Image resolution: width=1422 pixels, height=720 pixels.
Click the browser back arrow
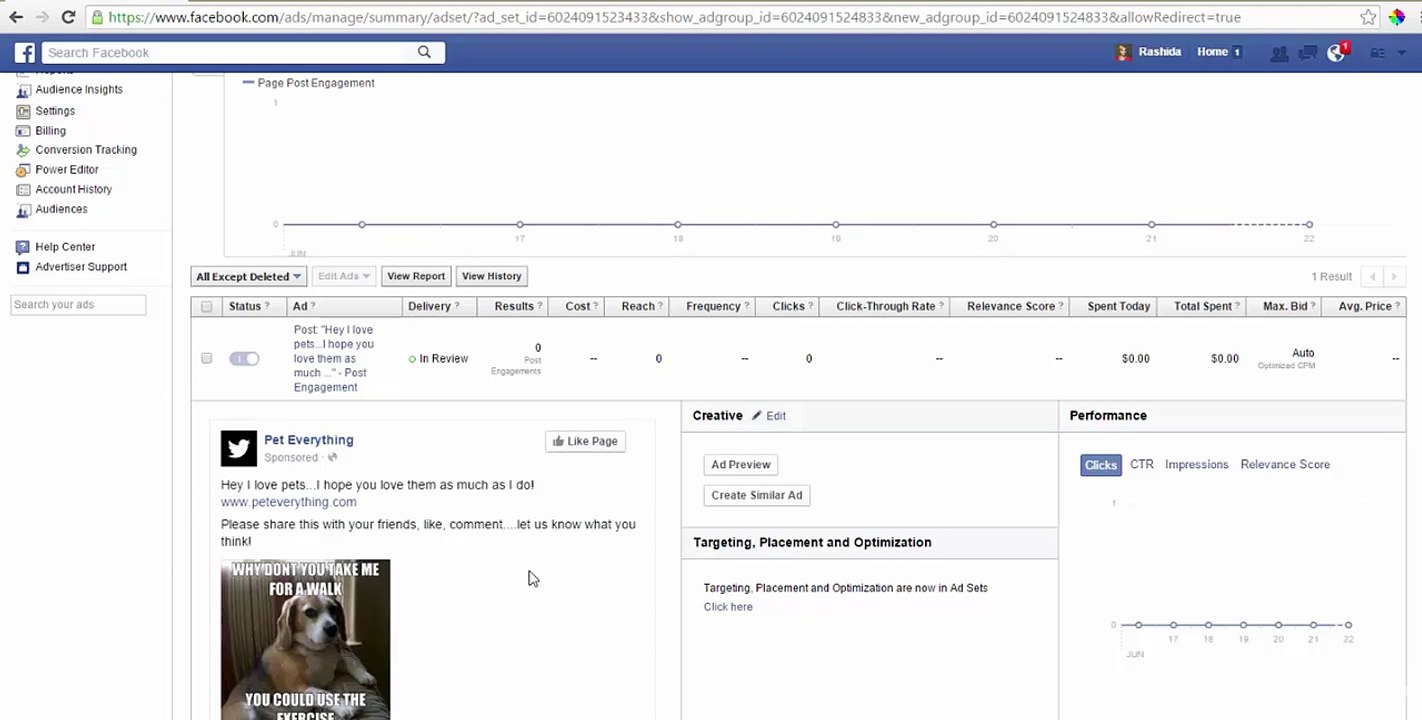16,17
